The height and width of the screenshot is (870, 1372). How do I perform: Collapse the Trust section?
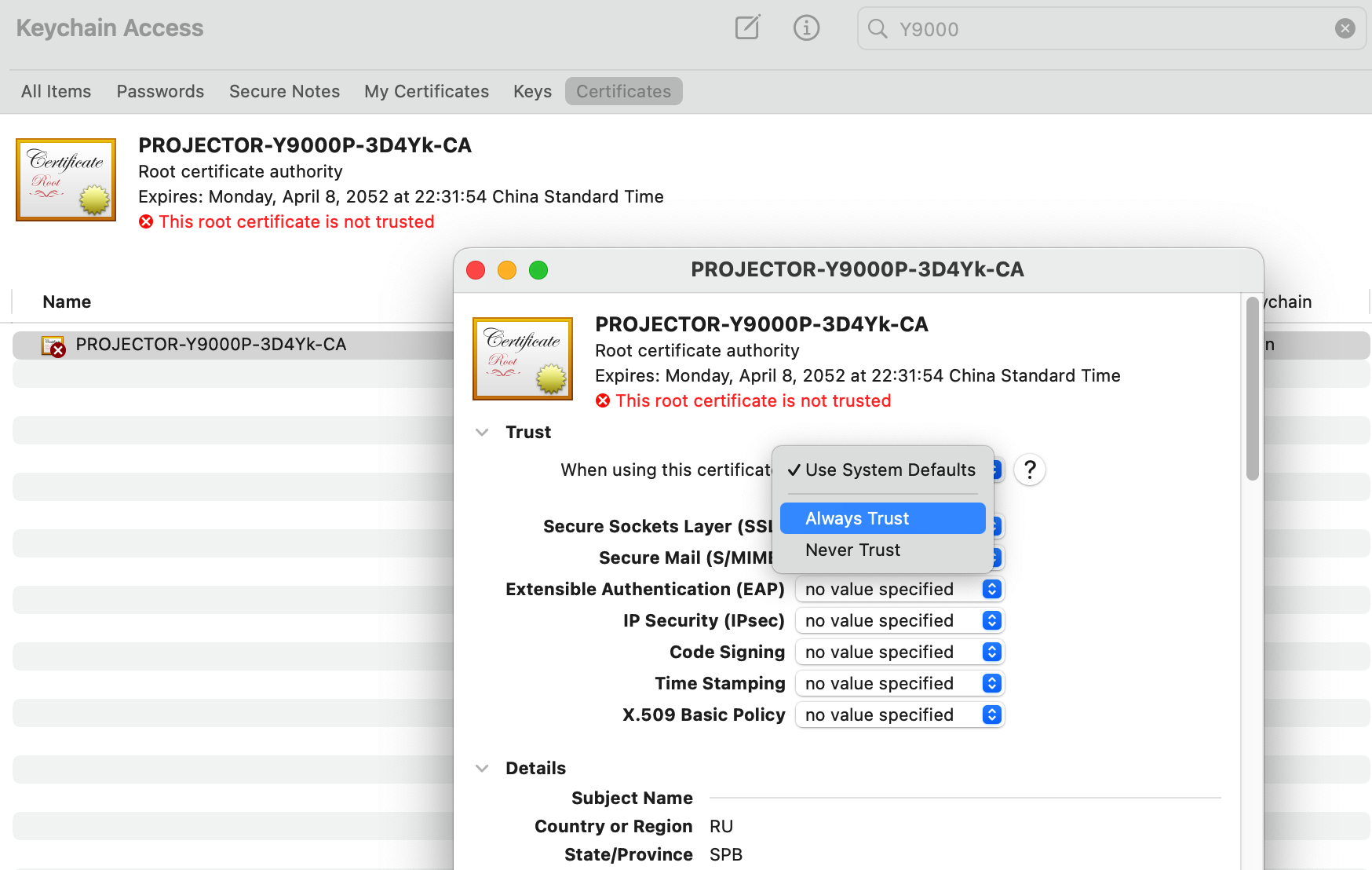(481, 432)
